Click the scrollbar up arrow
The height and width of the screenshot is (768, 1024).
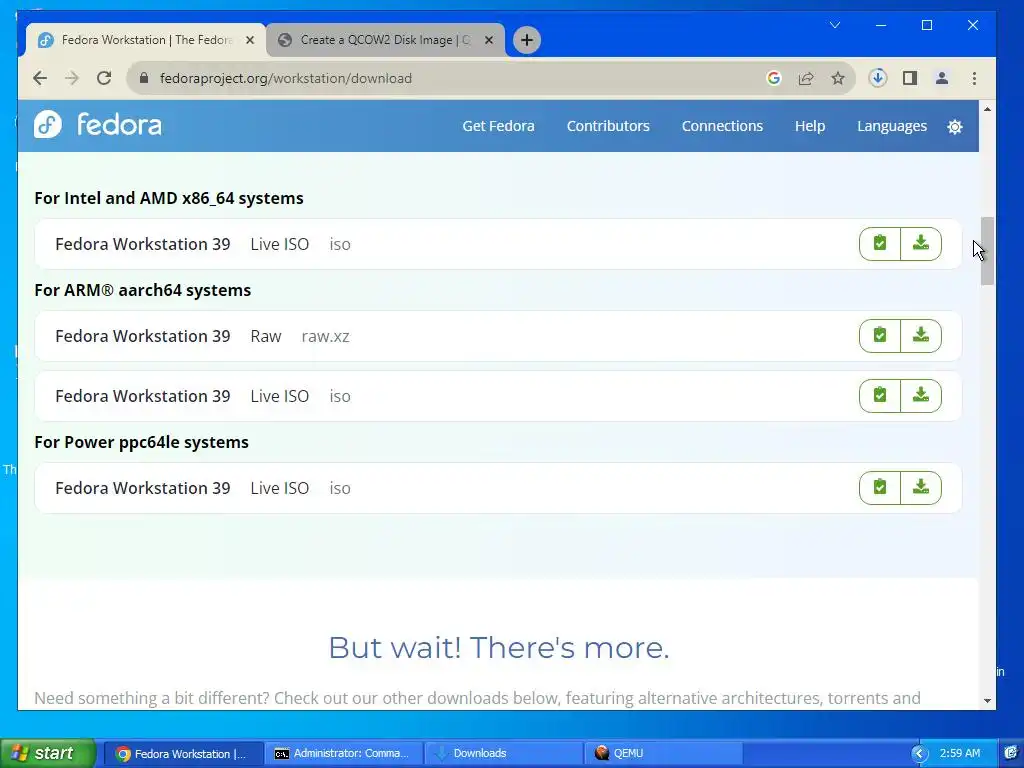pos(987,109)
